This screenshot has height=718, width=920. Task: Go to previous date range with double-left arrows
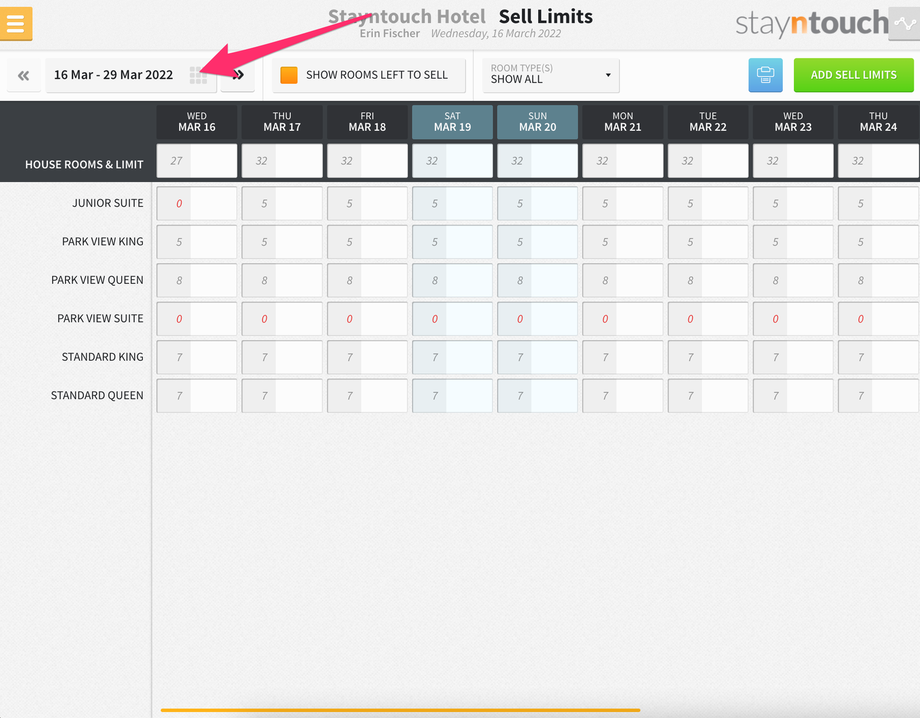(x=23, y=75)
